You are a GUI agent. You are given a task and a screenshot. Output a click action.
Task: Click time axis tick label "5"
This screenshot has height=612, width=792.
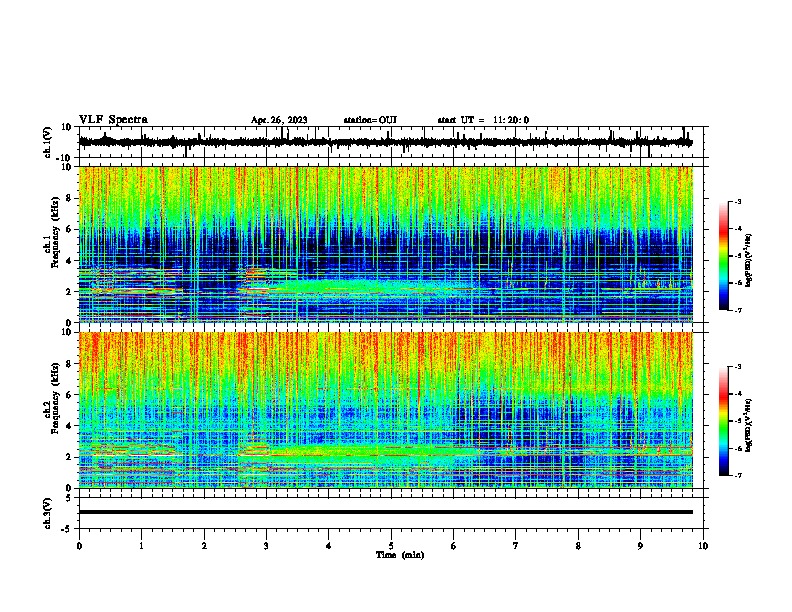coord(391,546)
